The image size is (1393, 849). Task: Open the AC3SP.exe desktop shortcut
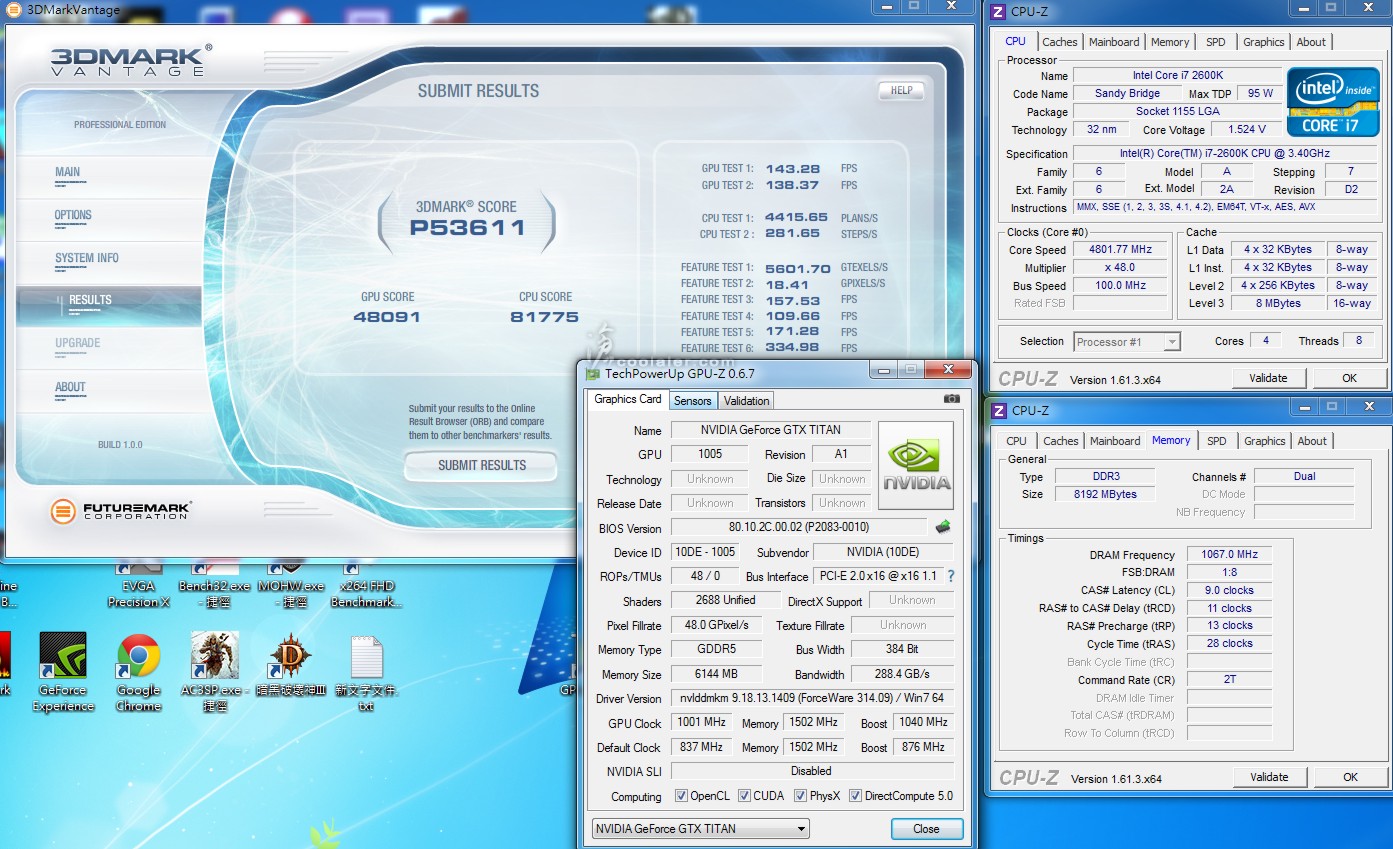tap(215, 672)
